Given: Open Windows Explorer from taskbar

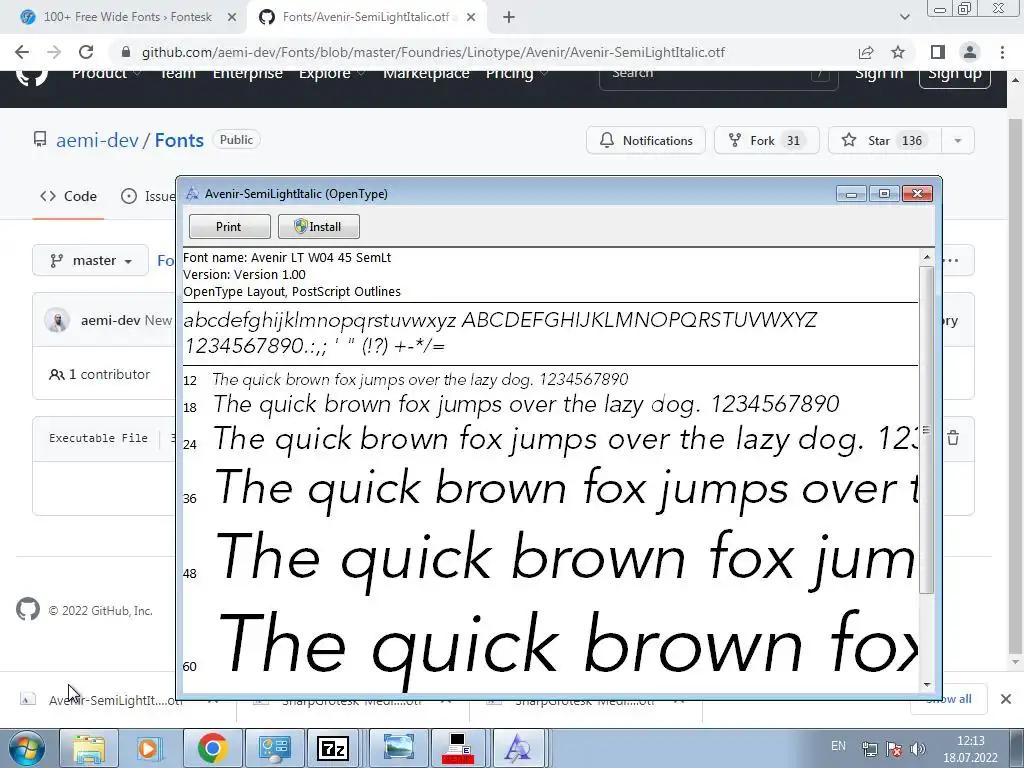Looking at the screenshot, I should click(89, 748).
